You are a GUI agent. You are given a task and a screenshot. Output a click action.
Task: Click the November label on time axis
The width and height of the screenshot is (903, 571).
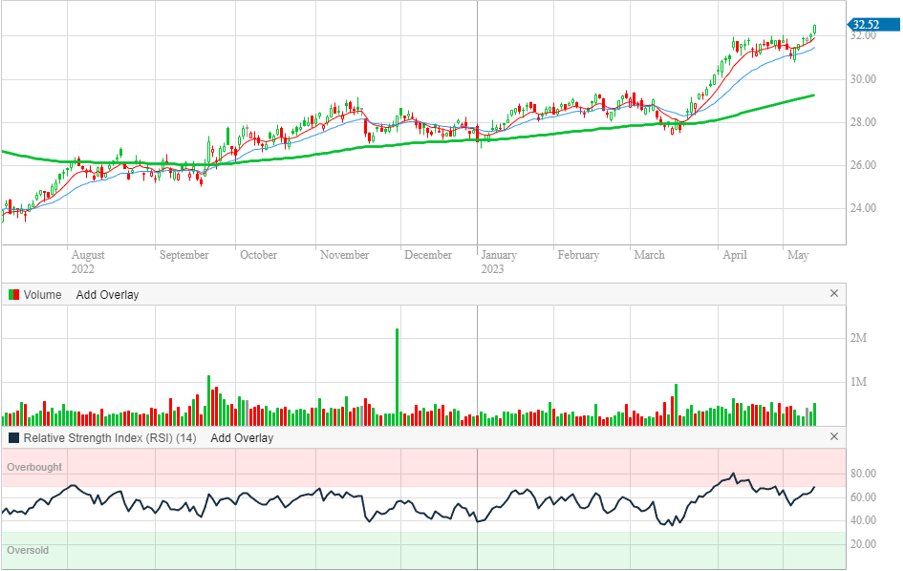pos(344,256)
